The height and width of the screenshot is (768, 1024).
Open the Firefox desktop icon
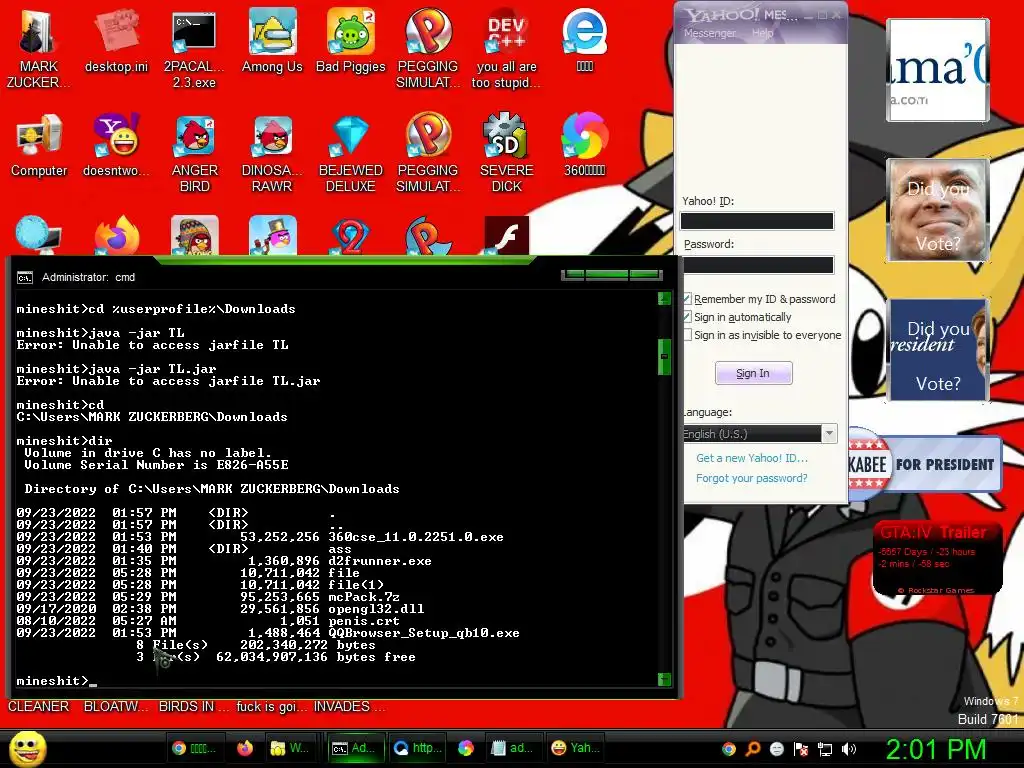[x=117, y=235]
